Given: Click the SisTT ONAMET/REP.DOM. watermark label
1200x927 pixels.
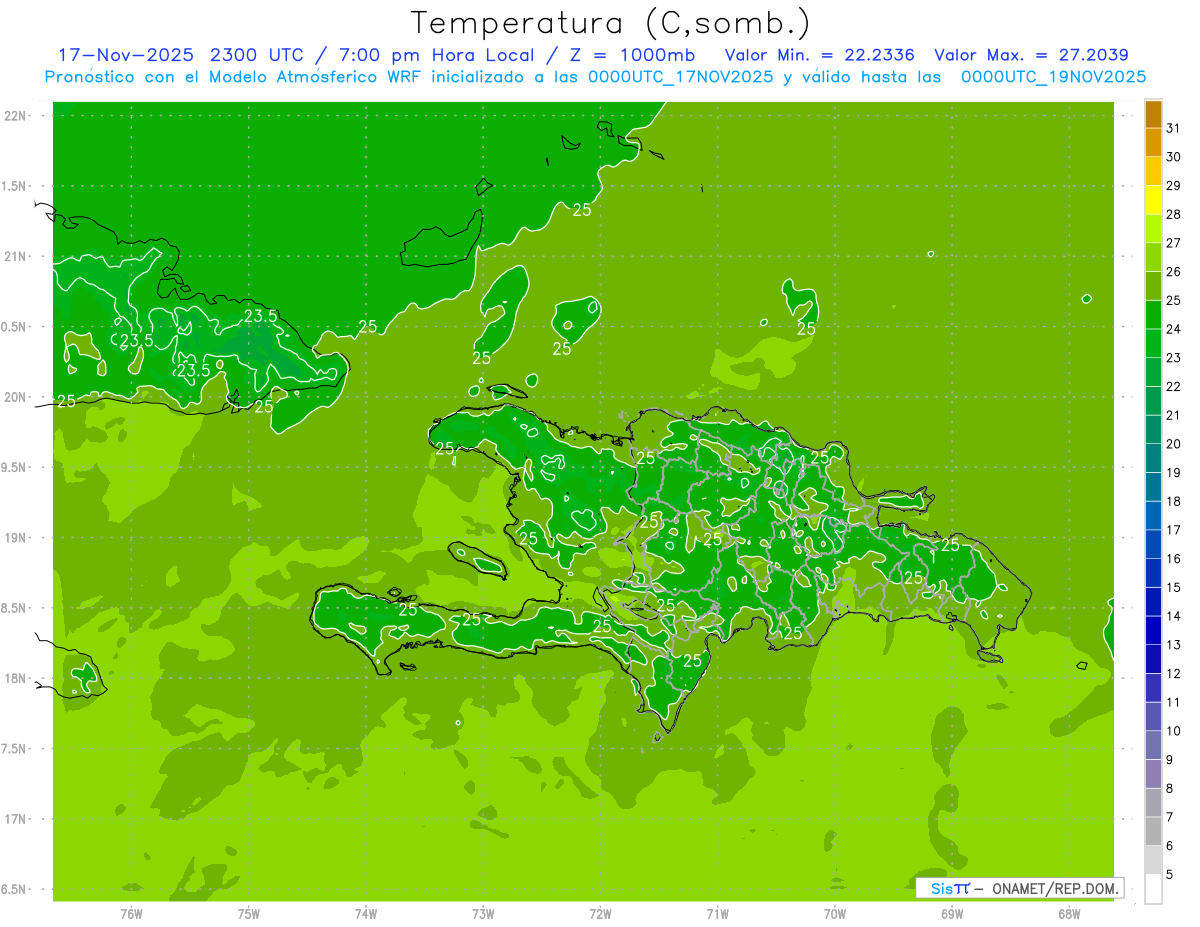Looking at the screenshot, I should [x=1020, y=888].
